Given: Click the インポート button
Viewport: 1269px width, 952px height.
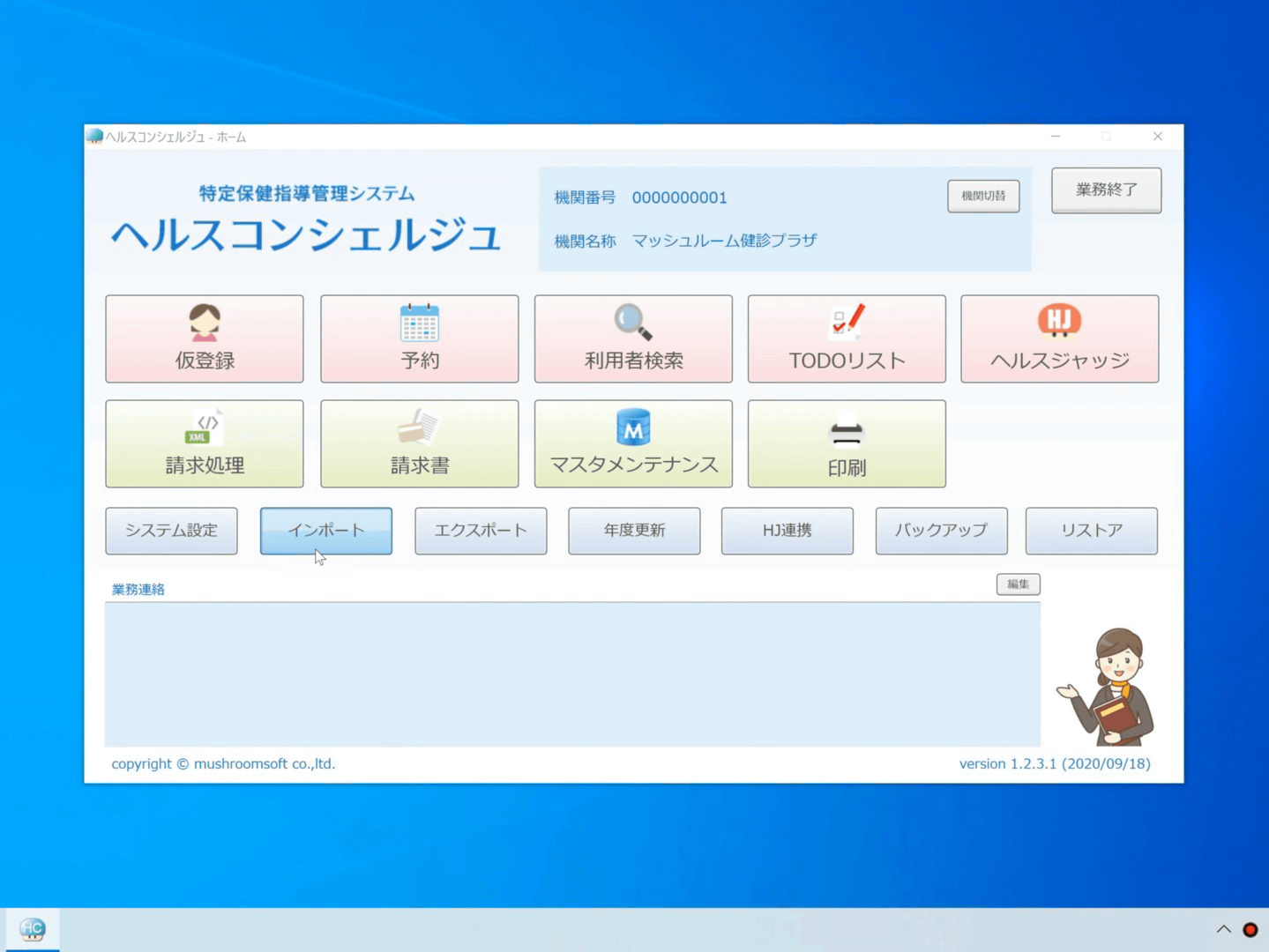Looking at the screenshot, I should click(x=326, y=531).
